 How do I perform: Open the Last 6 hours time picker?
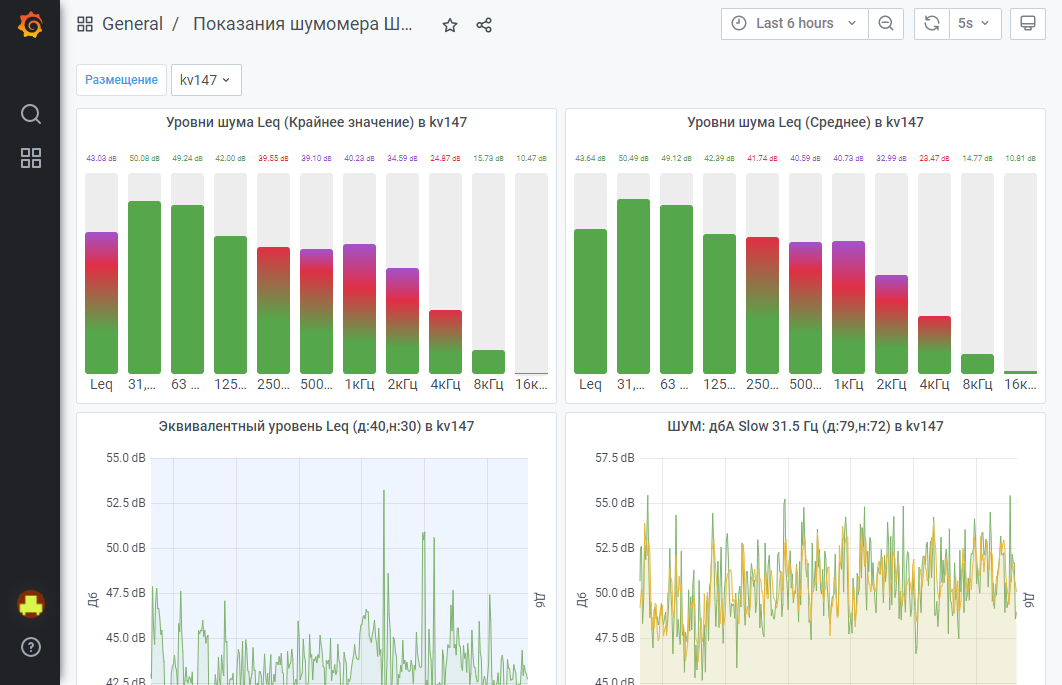click(794, 24)
